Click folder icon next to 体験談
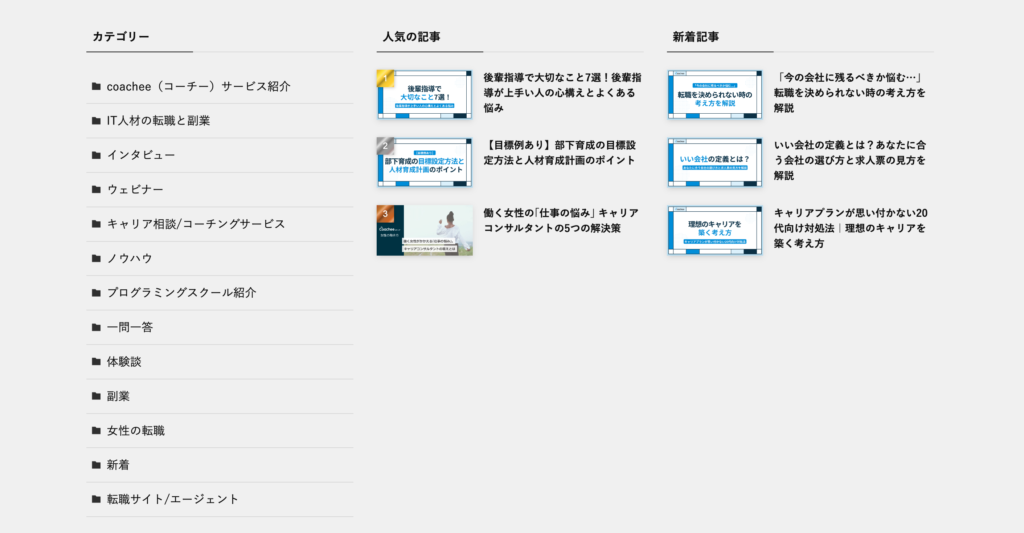Viewport: 1024px width, 533px height. click(x=96, y=362)
